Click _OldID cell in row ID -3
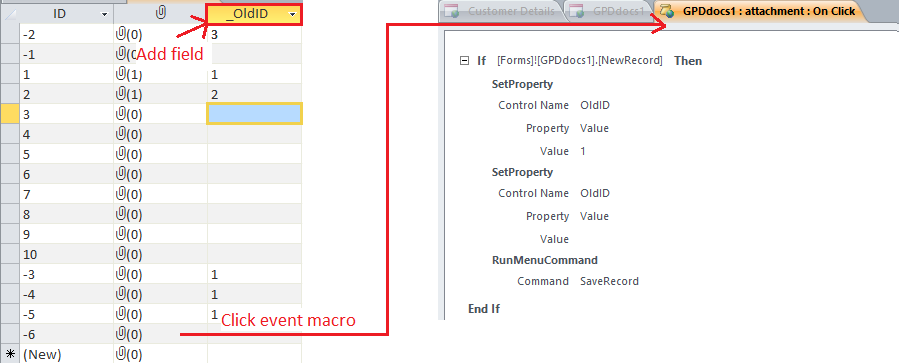 click(254, 274)
